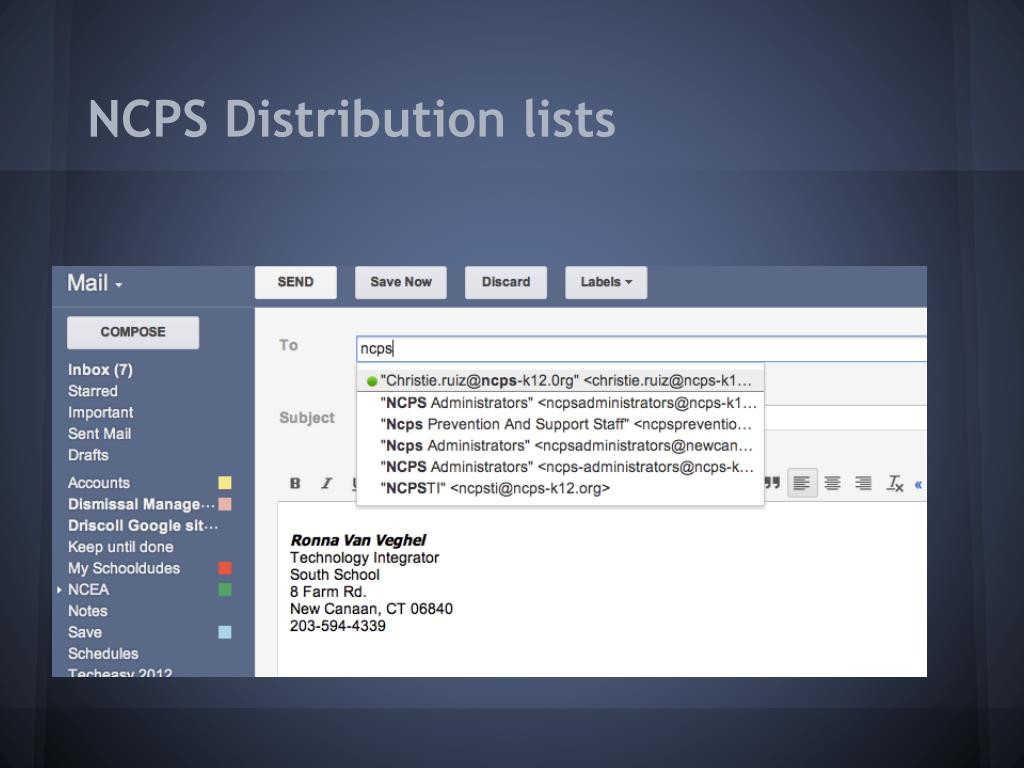Expand the NCEA label arrow
This screenshot has width=1024, height=768.
pyautogui.click(x=59, y=590)
